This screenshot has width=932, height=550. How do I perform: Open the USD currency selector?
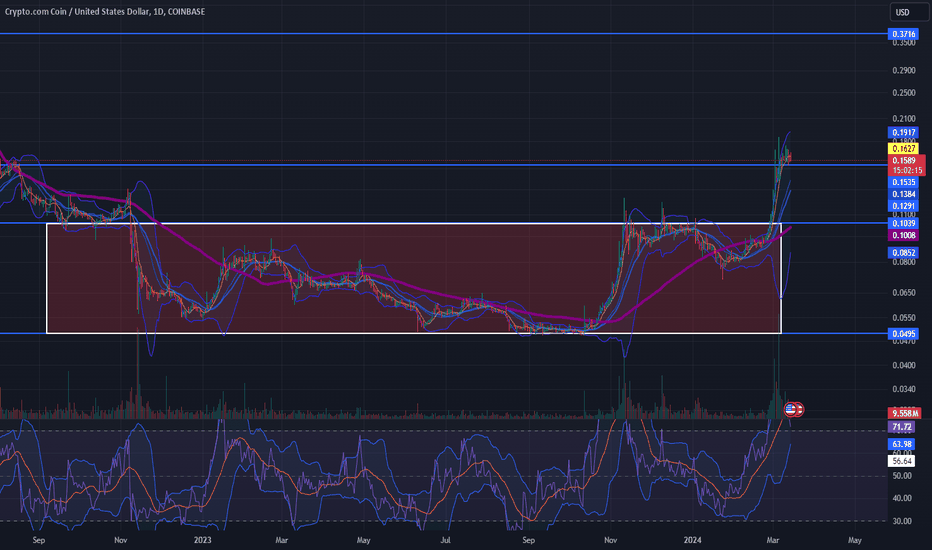(909, 12)
